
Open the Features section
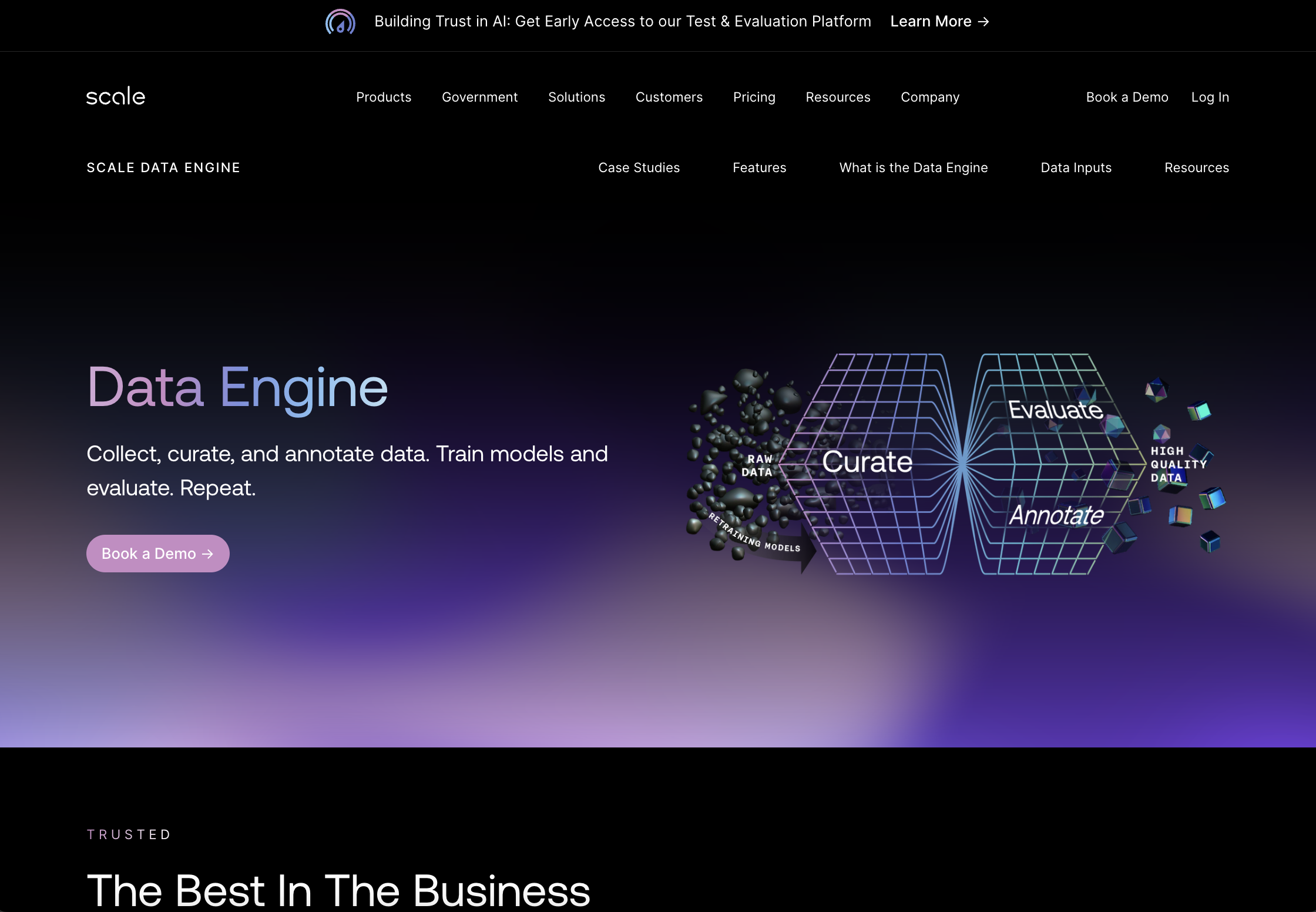759,167
